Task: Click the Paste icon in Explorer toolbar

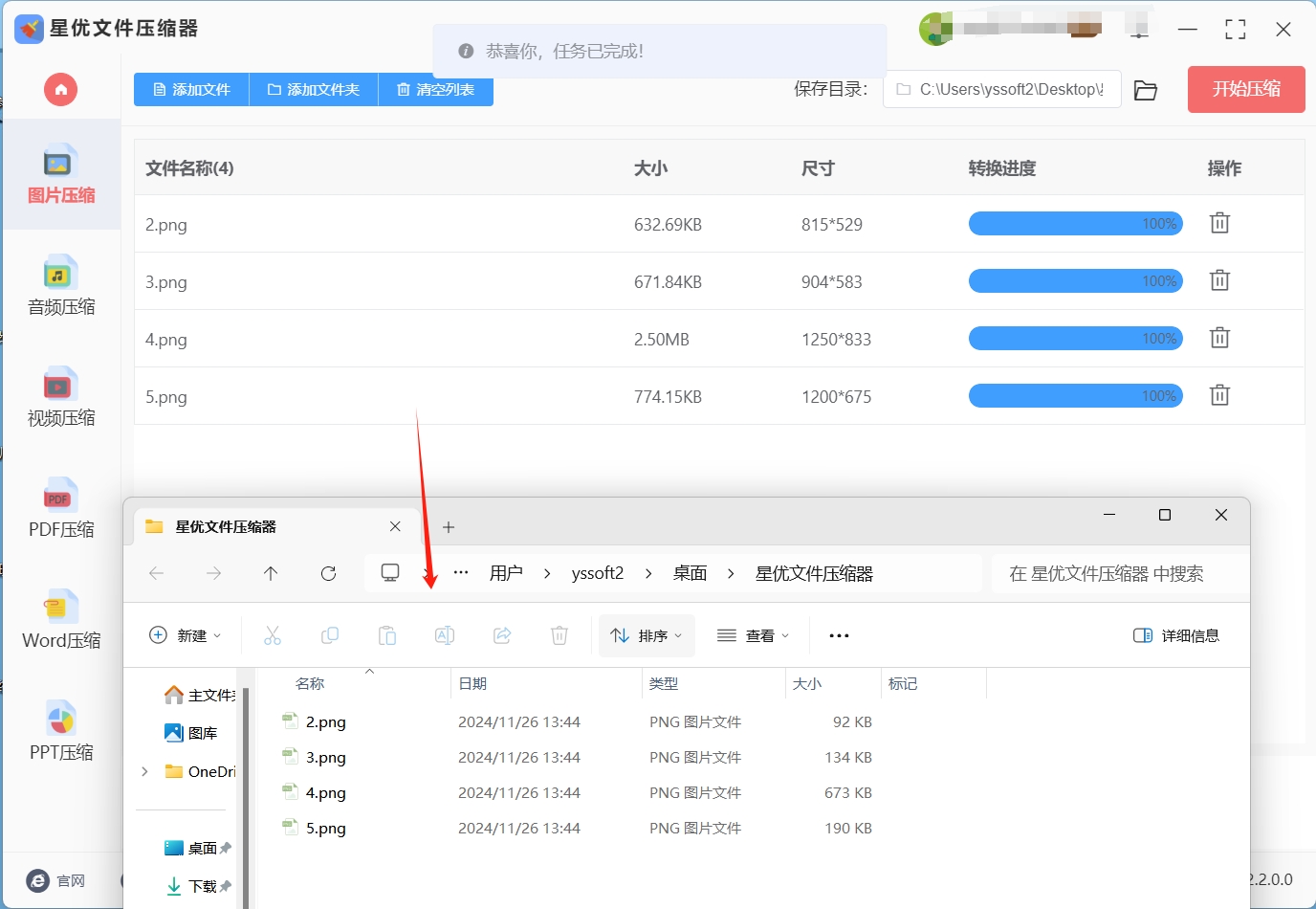Action: click(x=387, y=635)
